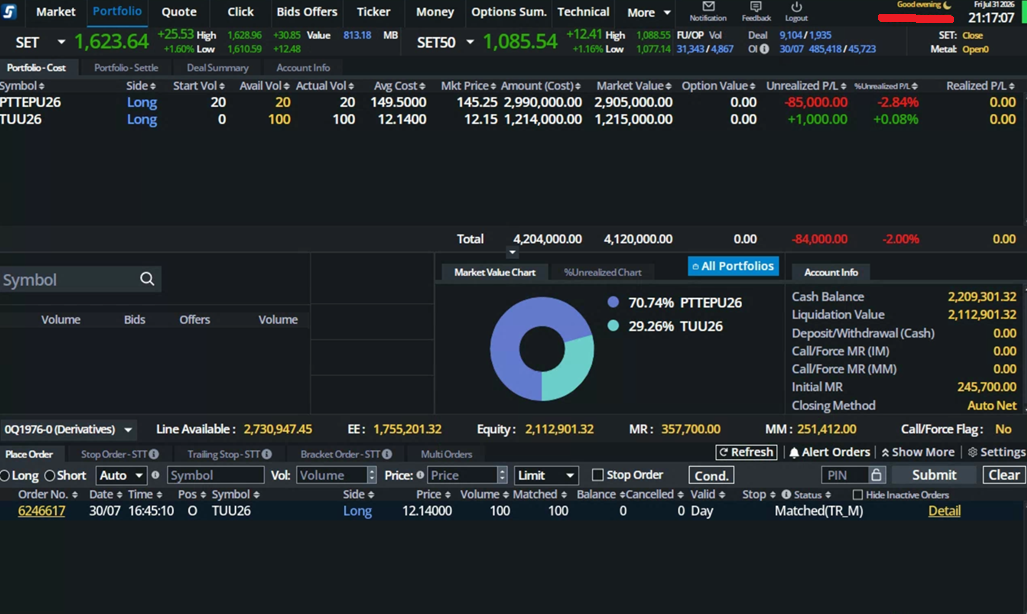Open the Bids Offers menu
The height and width of the screenshot is (614, 1027).
(x=307, y=12)
